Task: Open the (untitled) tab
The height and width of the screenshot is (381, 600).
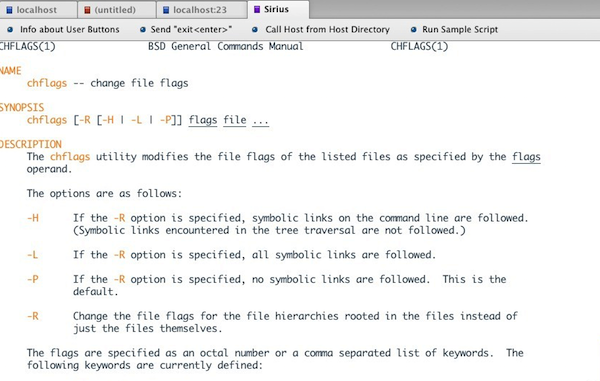Action: click(x=116, y=10)
